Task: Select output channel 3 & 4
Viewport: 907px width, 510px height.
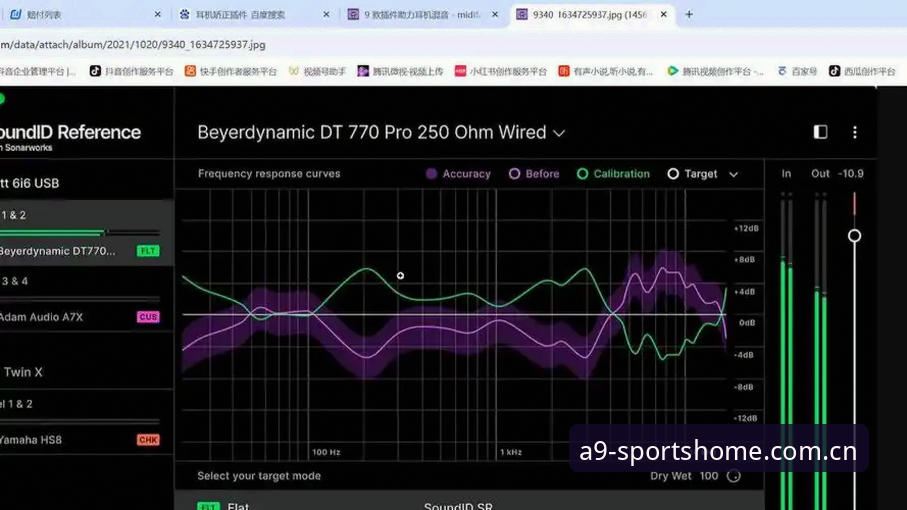Action: click(x=87, y=281)
